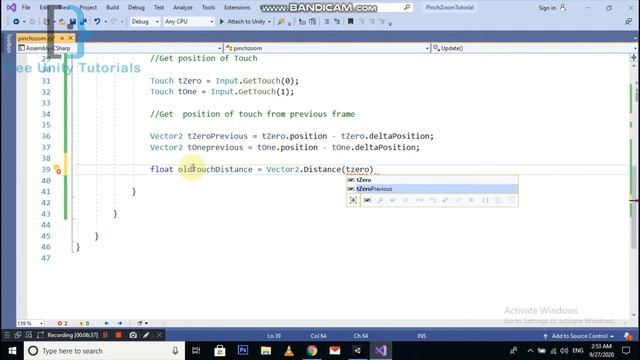Click the previous issue arrow in editor footer
This screenshot has height=360, width=640.
click(x=107, y=323)
